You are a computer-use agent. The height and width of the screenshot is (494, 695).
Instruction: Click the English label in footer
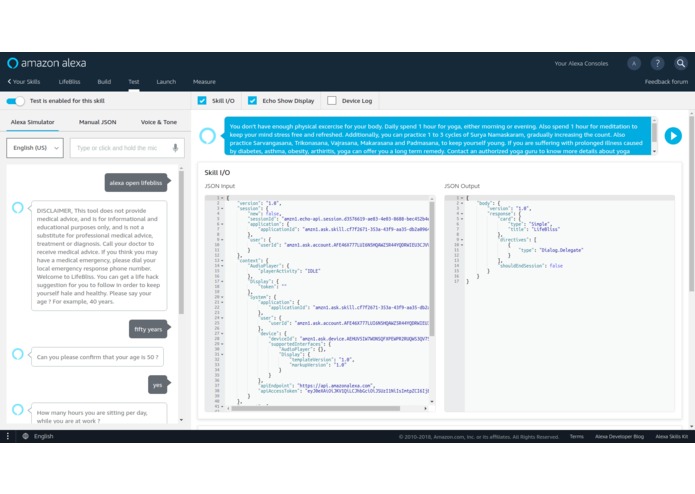[x=43, y=436]
